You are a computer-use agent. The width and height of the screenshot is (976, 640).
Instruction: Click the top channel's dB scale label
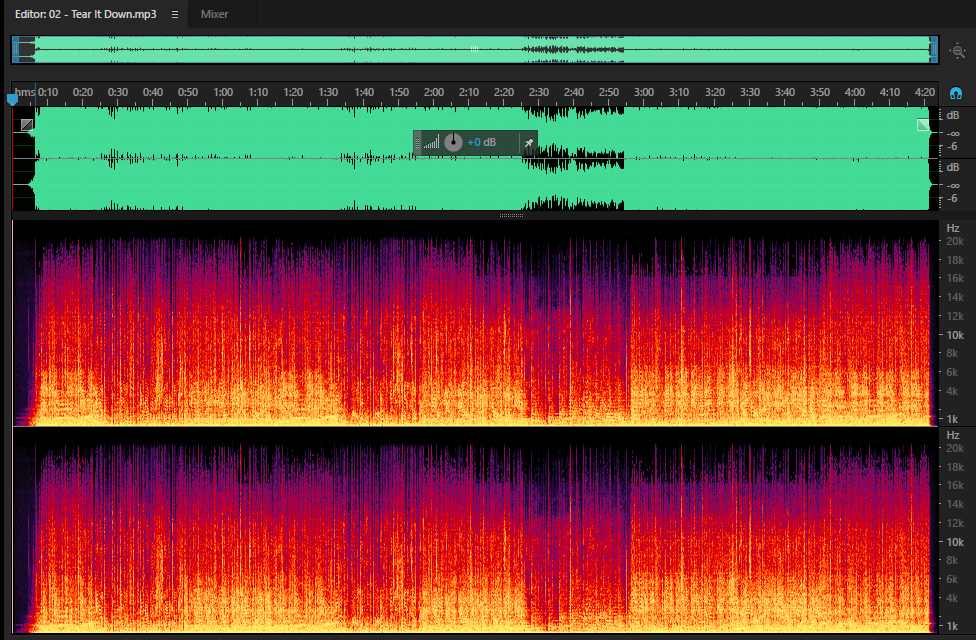pyautogui.click(x=953, y=115)
